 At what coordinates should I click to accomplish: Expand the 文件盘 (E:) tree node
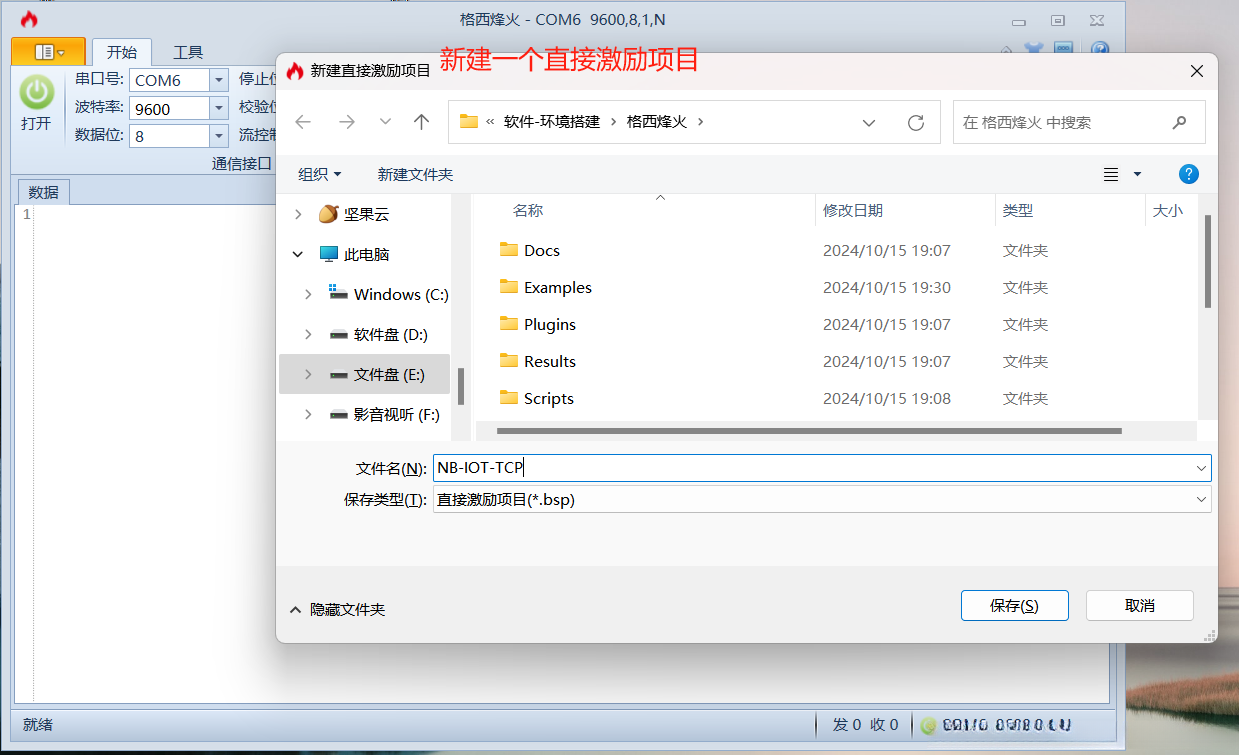coord(308,374)
